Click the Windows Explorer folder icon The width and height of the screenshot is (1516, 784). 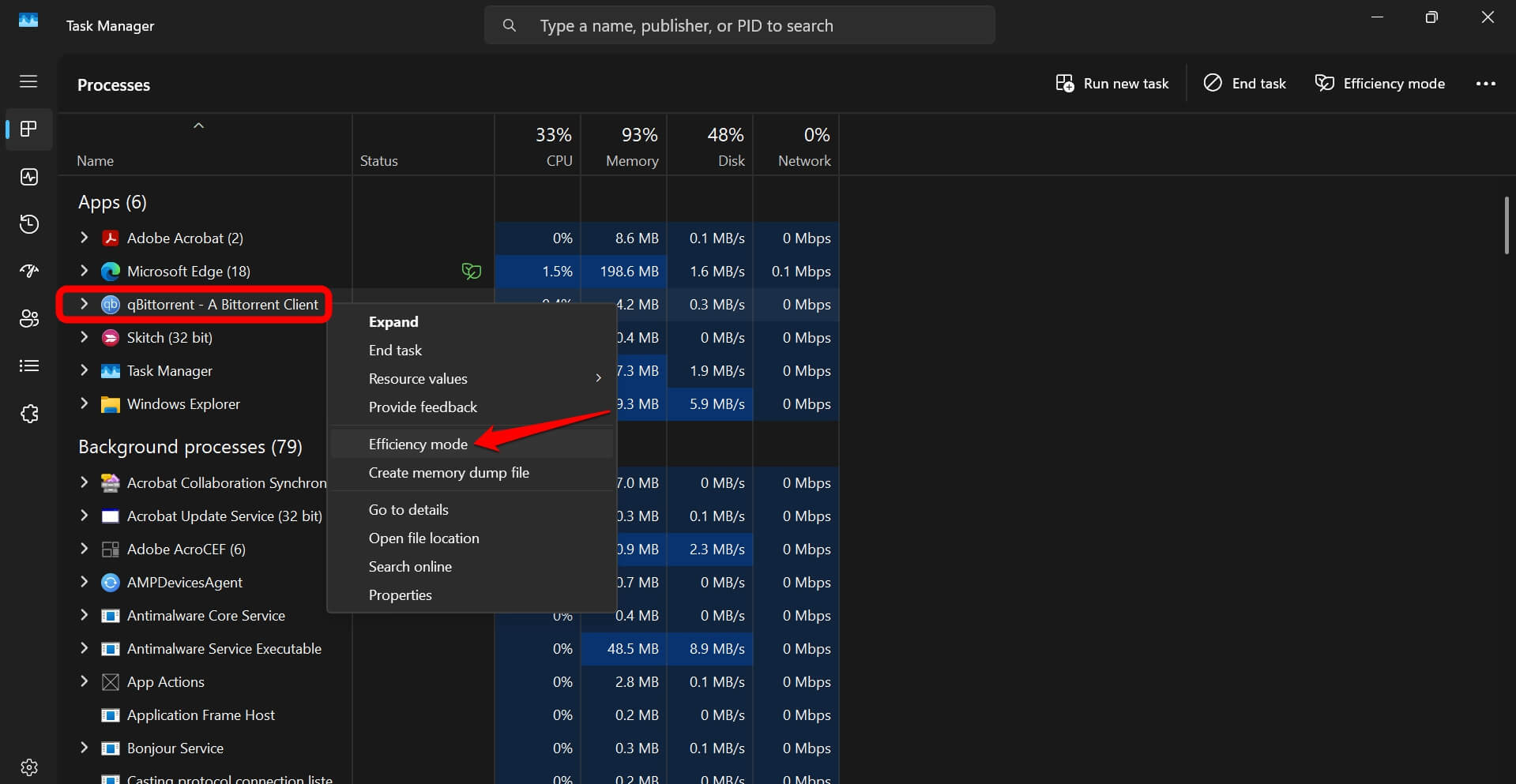point(111,404)
